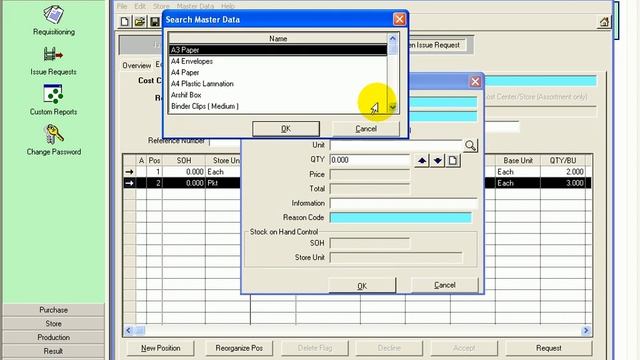Open the Purchase section in sidebar
The width and height of the screenshot is (640, 360).
coord(53,310)
